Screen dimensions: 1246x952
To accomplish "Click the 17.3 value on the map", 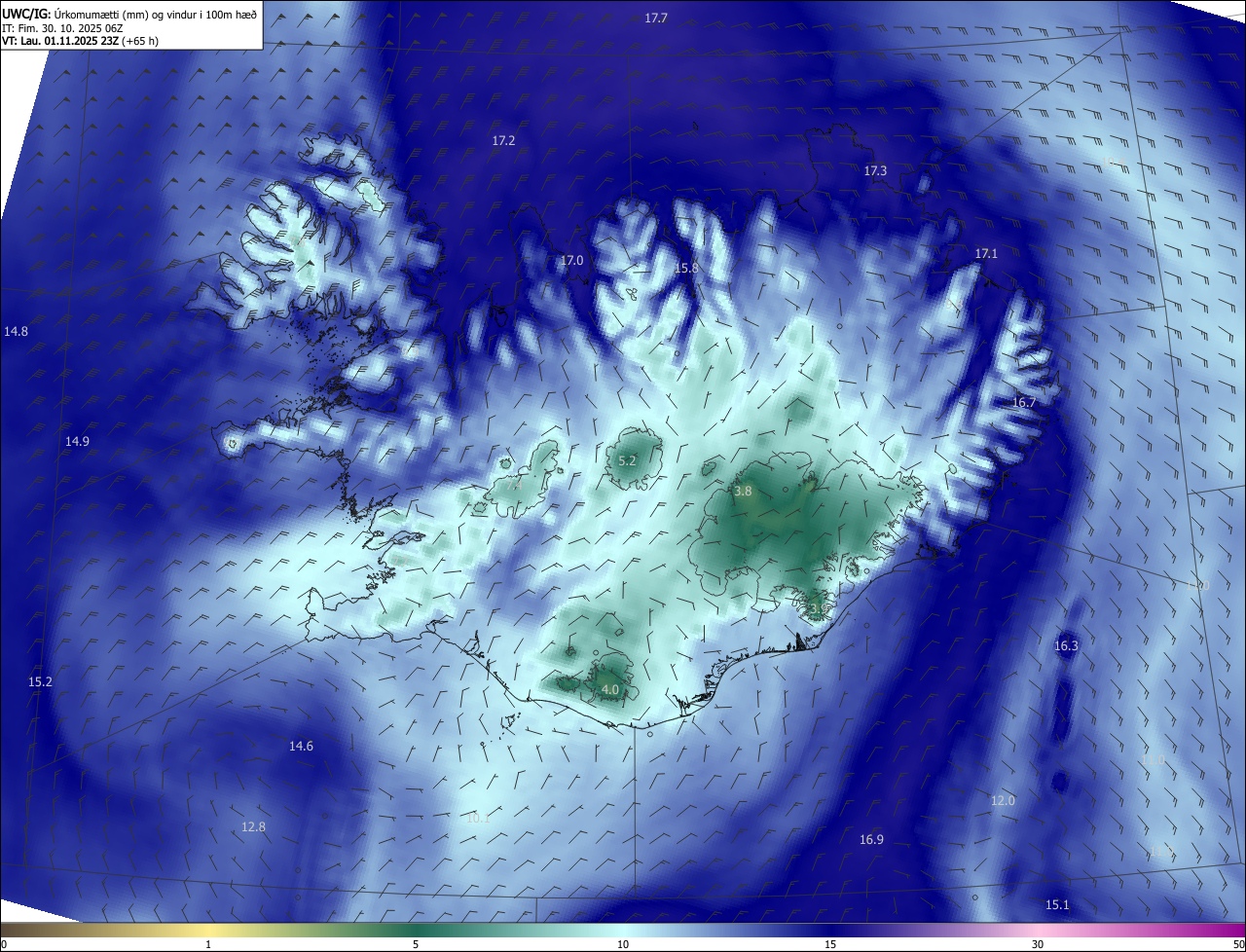I will pyautogui.click(x=875, y=171).
